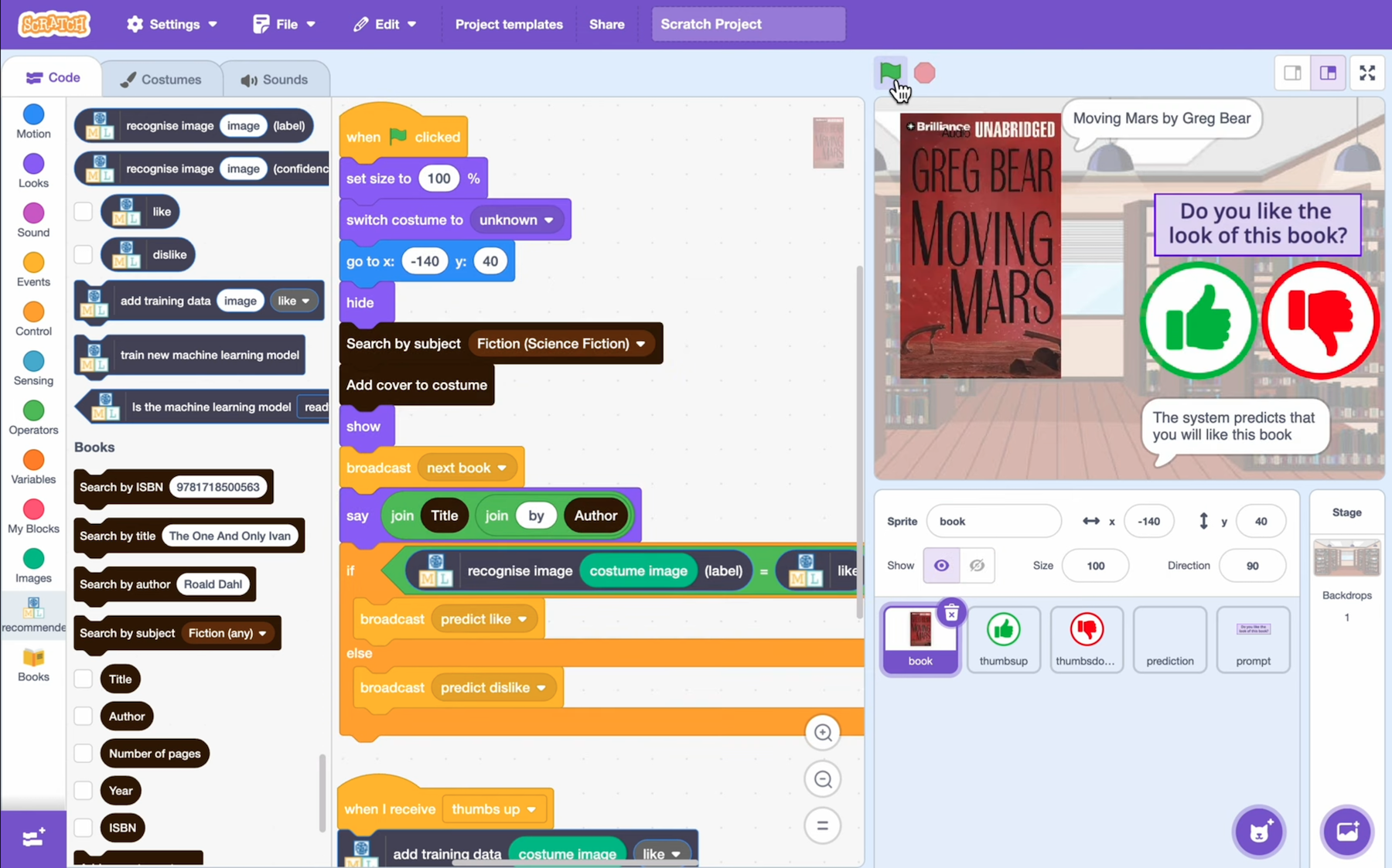Zoom in the code workspace

(823, 733)
